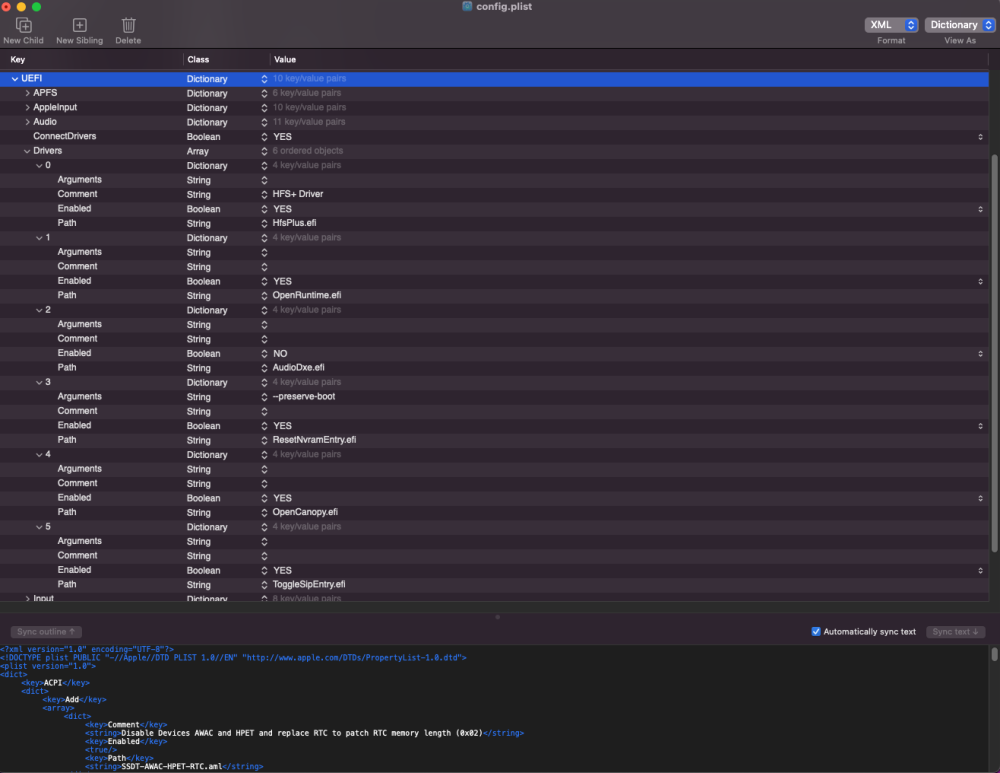Change Enabled value for OpenRuntime.efi driver
The width and height of the screenshot is (1000, 773).
(x=980, y=281)
